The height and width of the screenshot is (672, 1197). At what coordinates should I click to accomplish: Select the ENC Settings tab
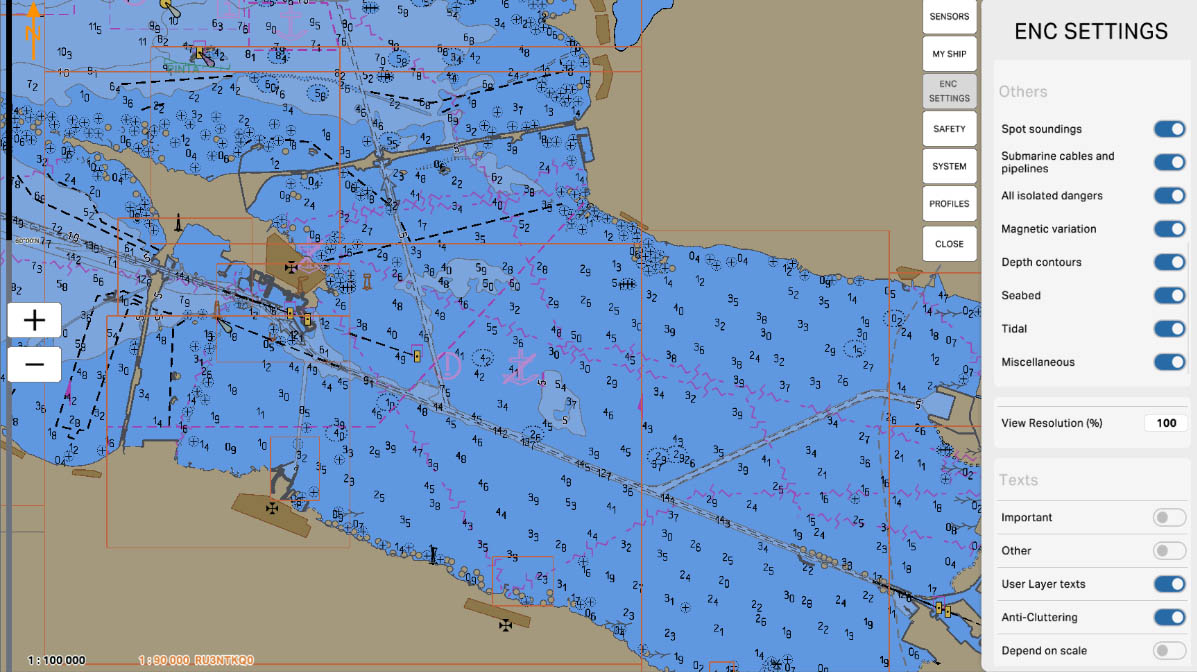949,91
